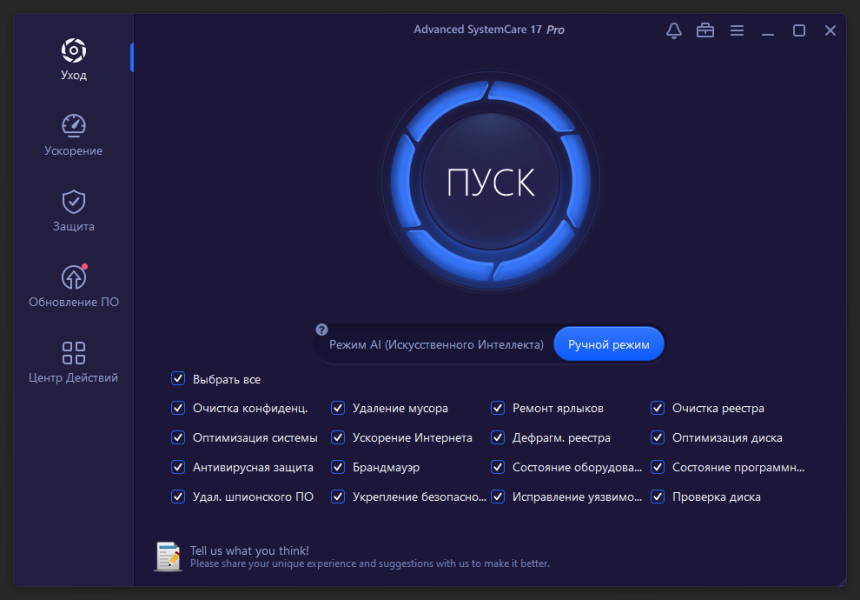Uncheck Состояние программн... checkbox
The height and width of the screenshot is (600, 860).
click(658, 467)
